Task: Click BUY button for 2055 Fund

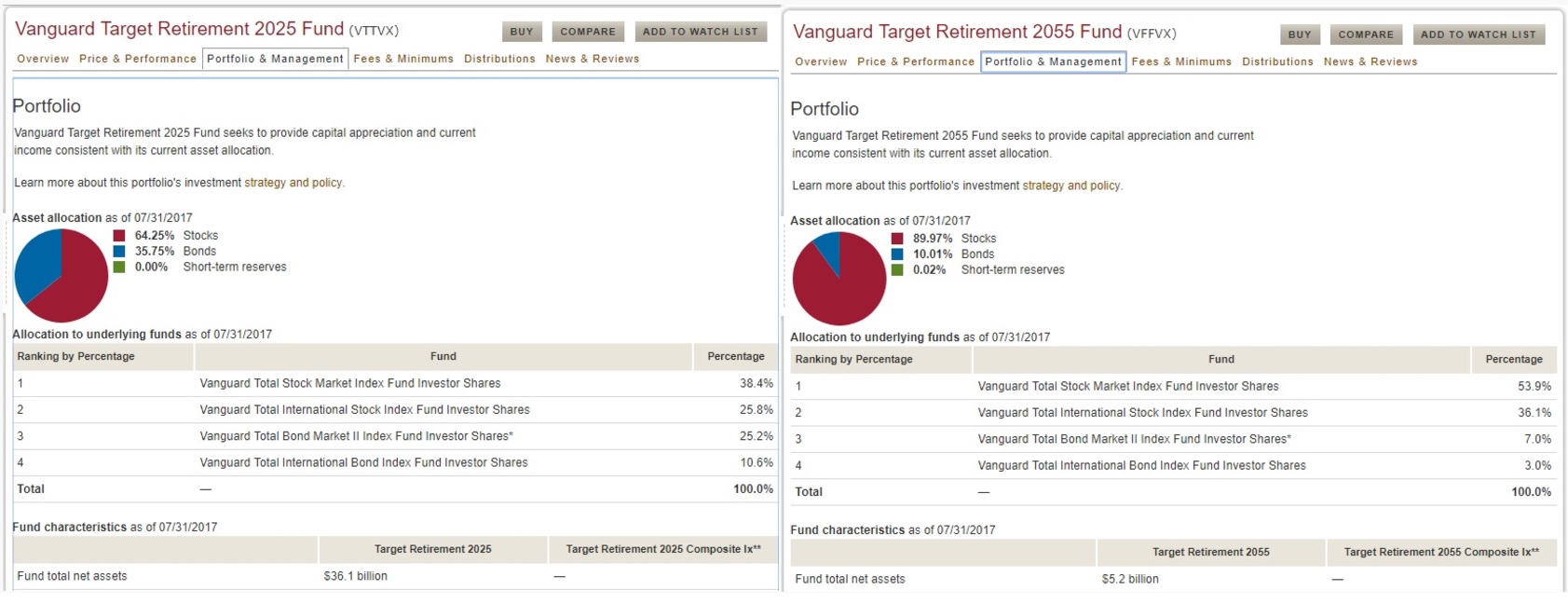Action: point(1300,34)
